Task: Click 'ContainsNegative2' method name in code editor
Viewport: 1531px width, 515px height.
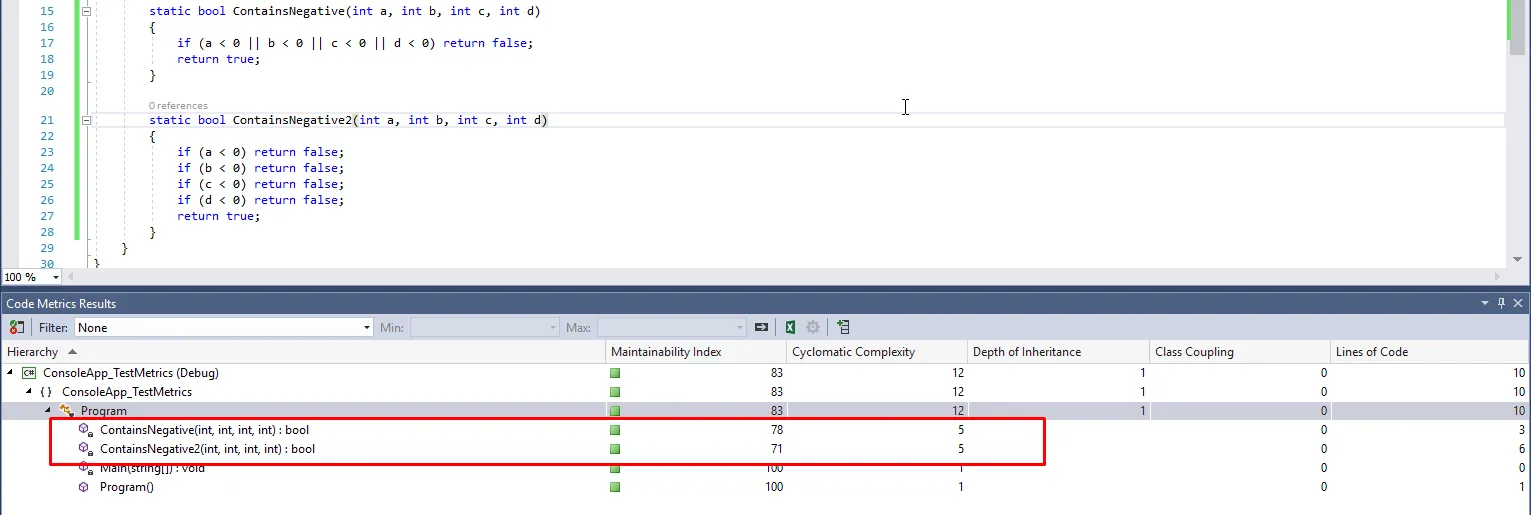Action: click(x=292, y=120)
